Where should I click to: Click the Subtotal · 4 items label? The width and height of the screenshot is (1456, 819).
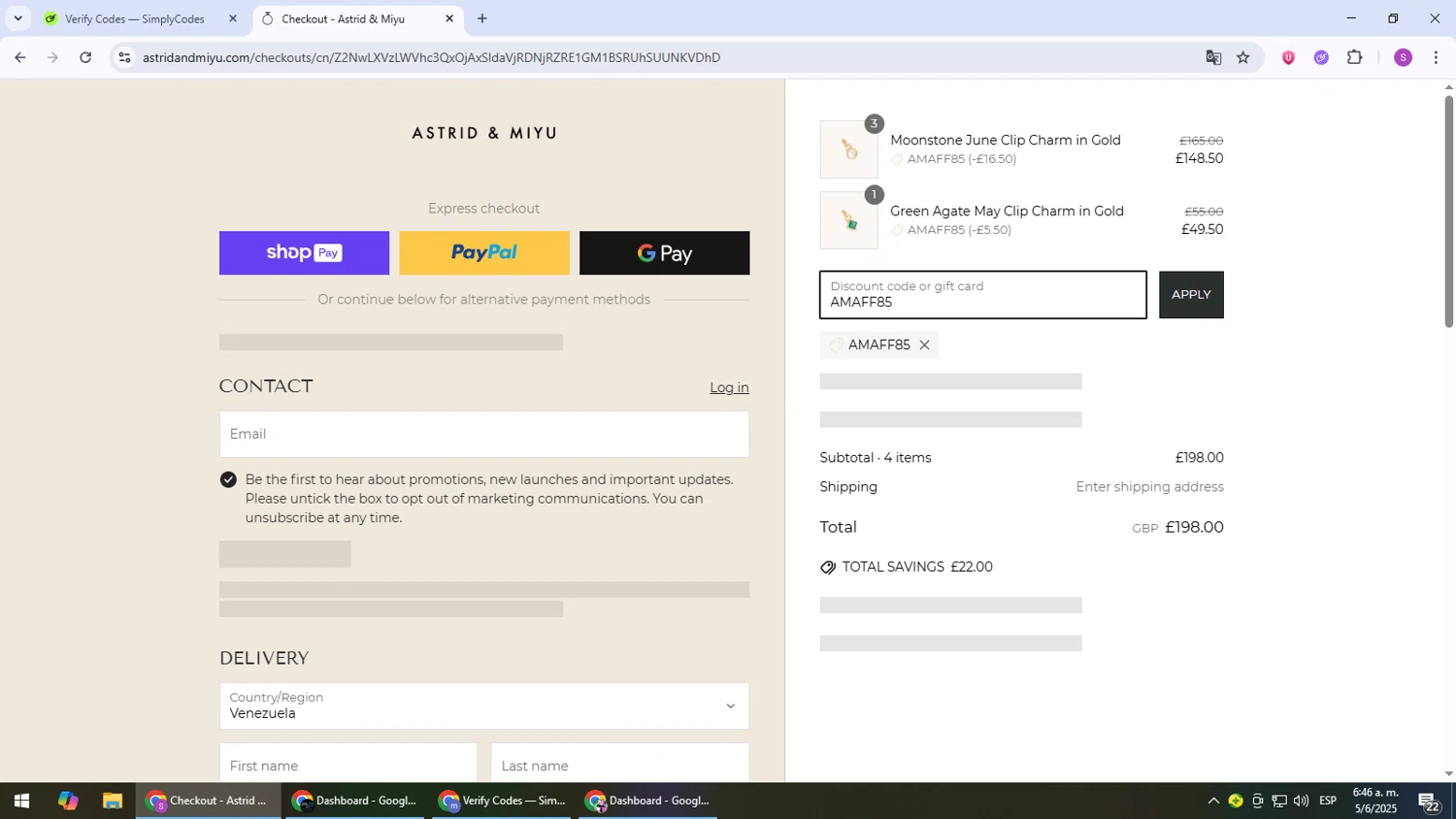[x=876, y=458]
